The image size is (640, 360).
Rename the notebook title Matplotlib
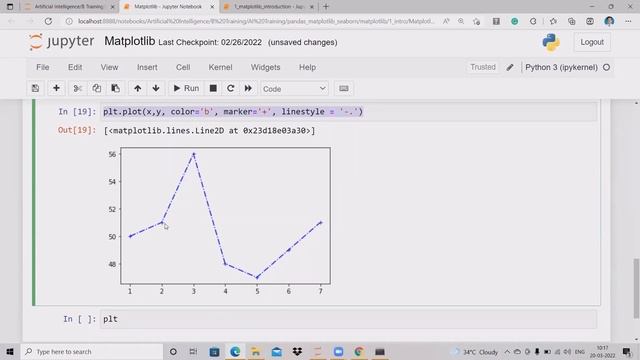pos(129,41)
